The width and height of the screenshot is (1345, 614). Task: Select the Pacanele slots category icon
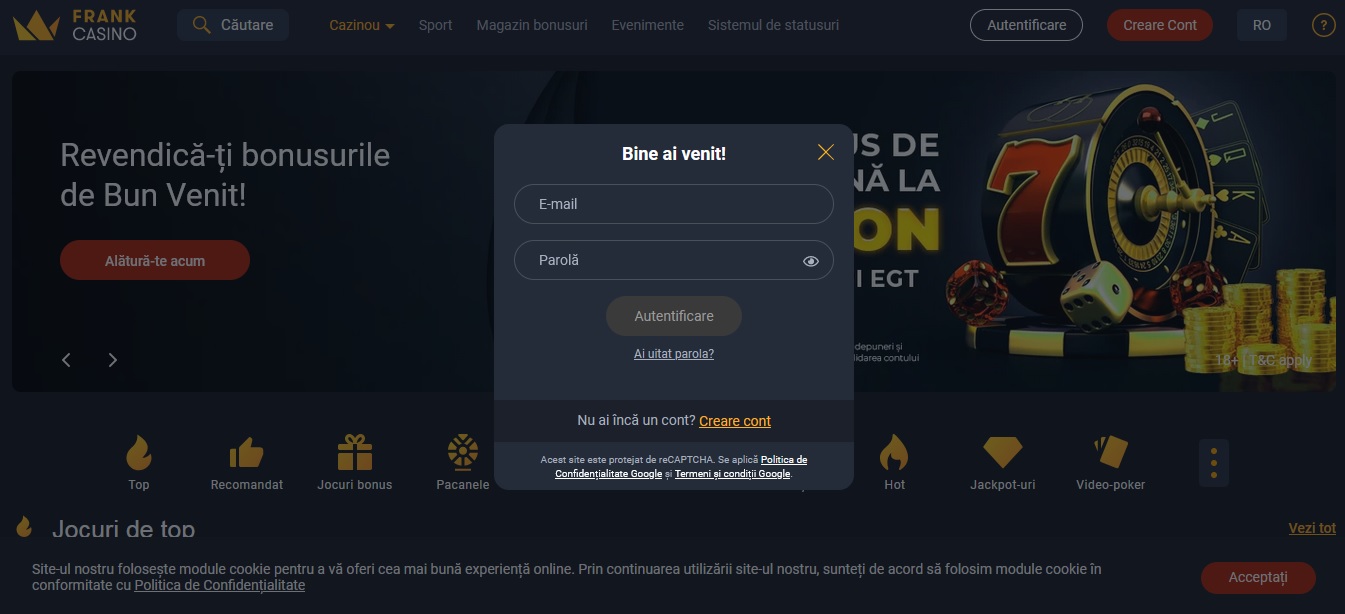[463, 452]
